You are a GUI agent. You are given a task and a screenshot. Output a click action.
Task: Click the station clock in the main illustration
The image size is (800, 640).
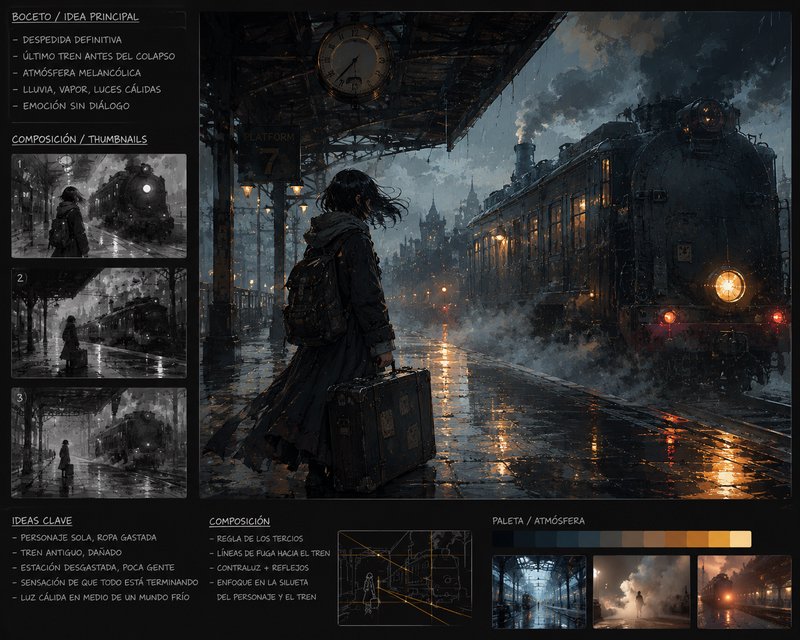tap(355, 62)
